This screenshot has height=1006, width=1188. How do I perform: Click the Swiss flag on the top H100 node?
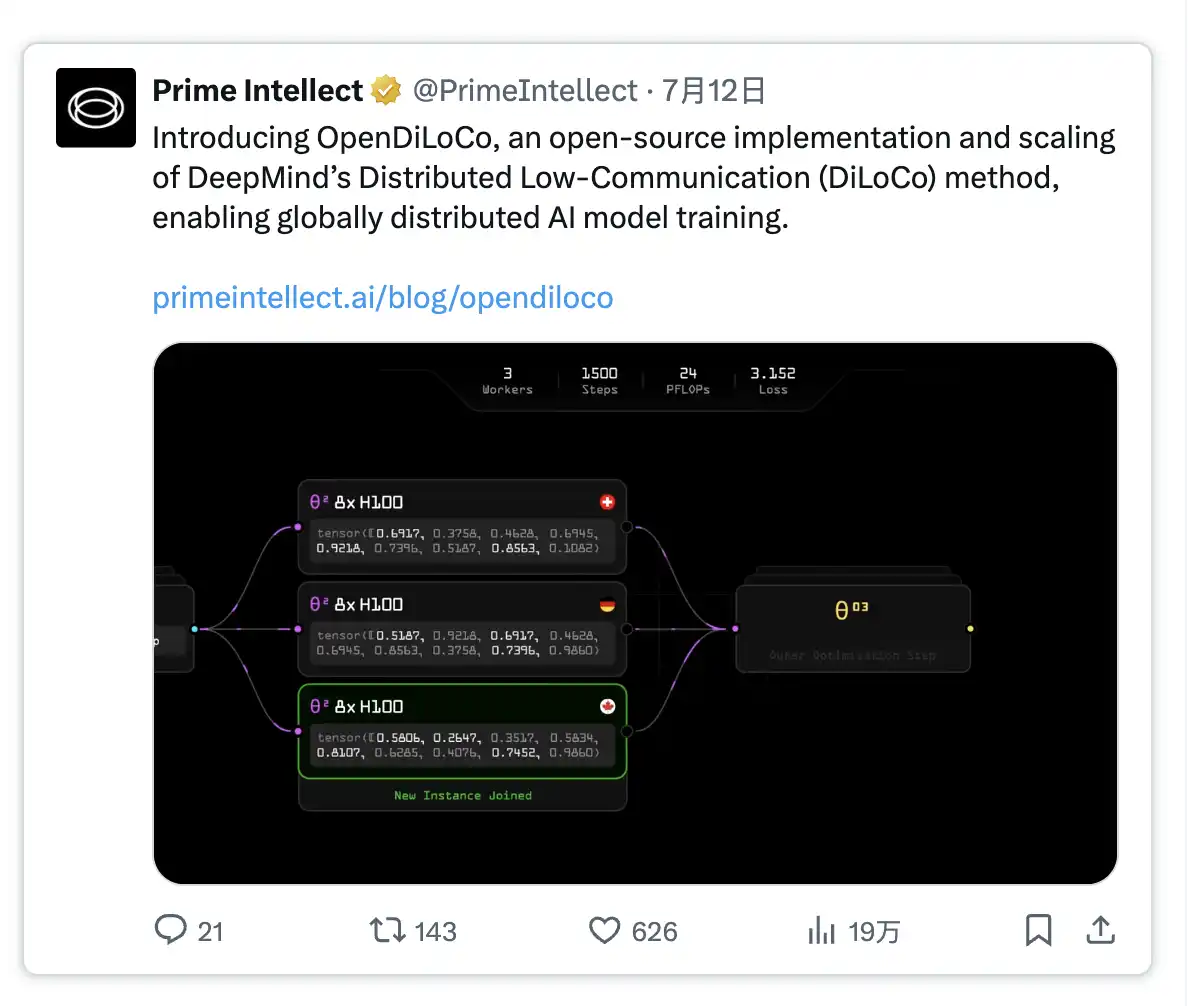(607, 502)
